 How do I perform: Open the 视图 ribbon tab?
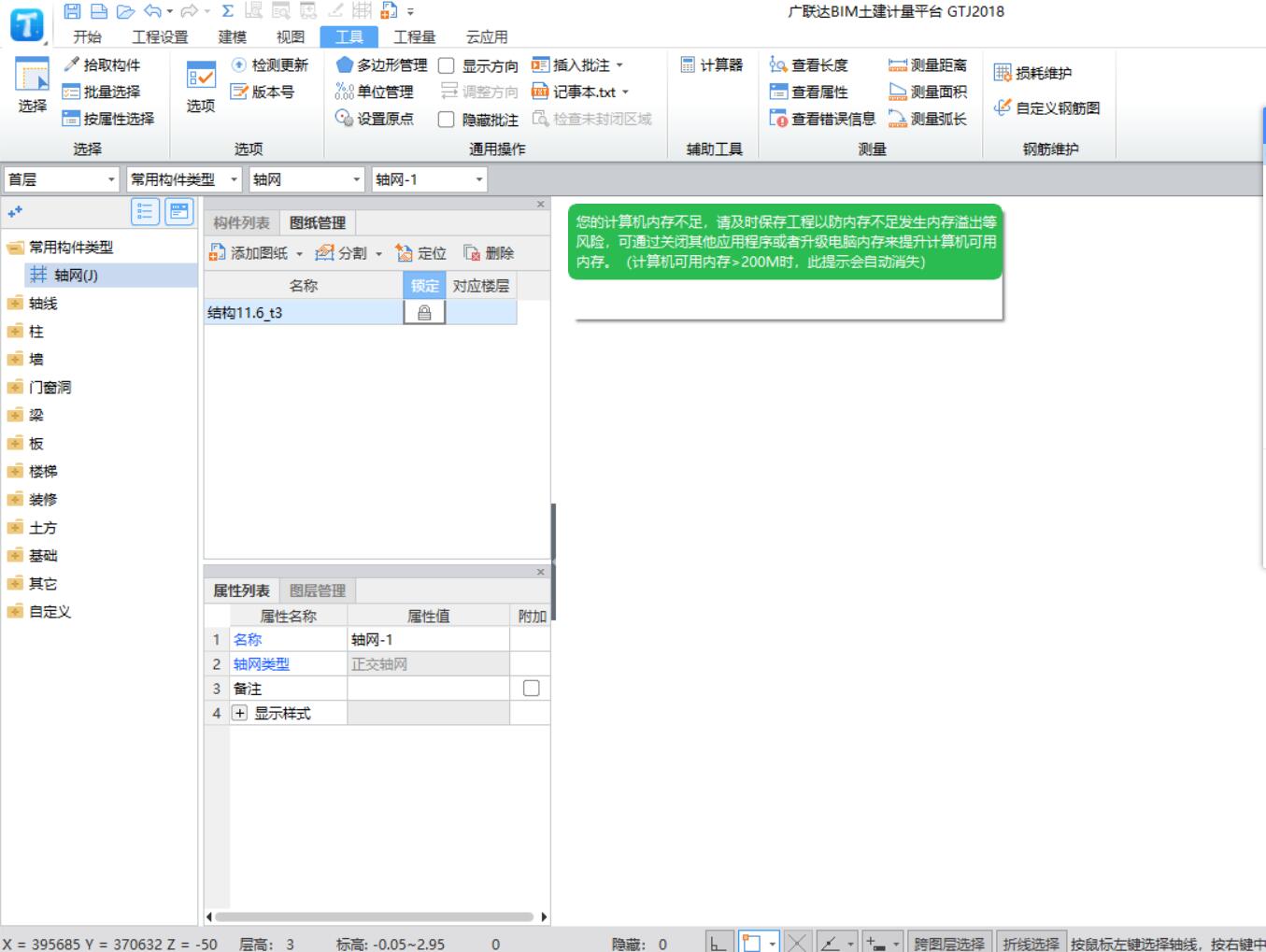[x=291, y=36]
